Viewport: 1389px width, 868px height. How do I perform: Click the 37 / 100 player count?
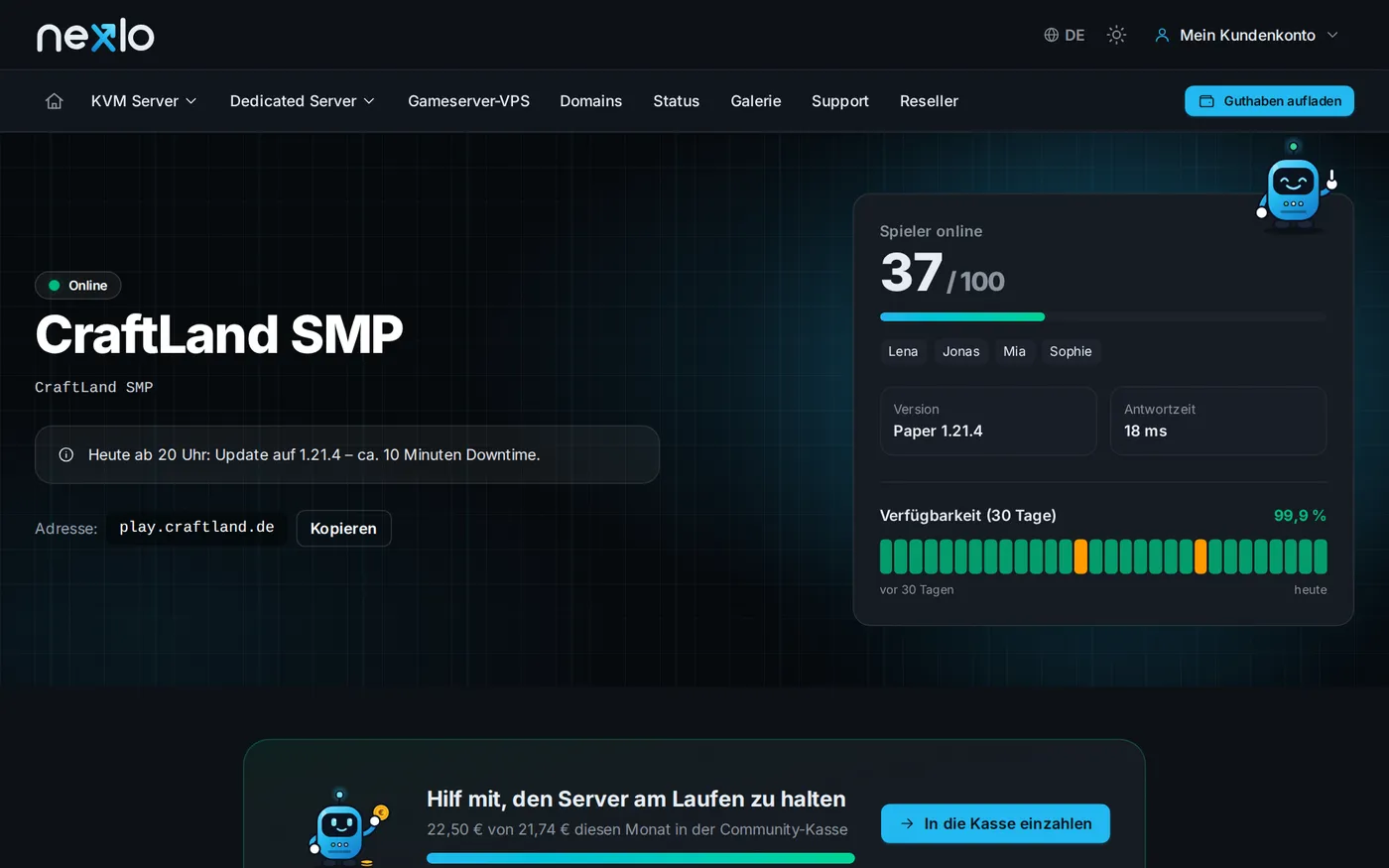click(x=943, y=273)
